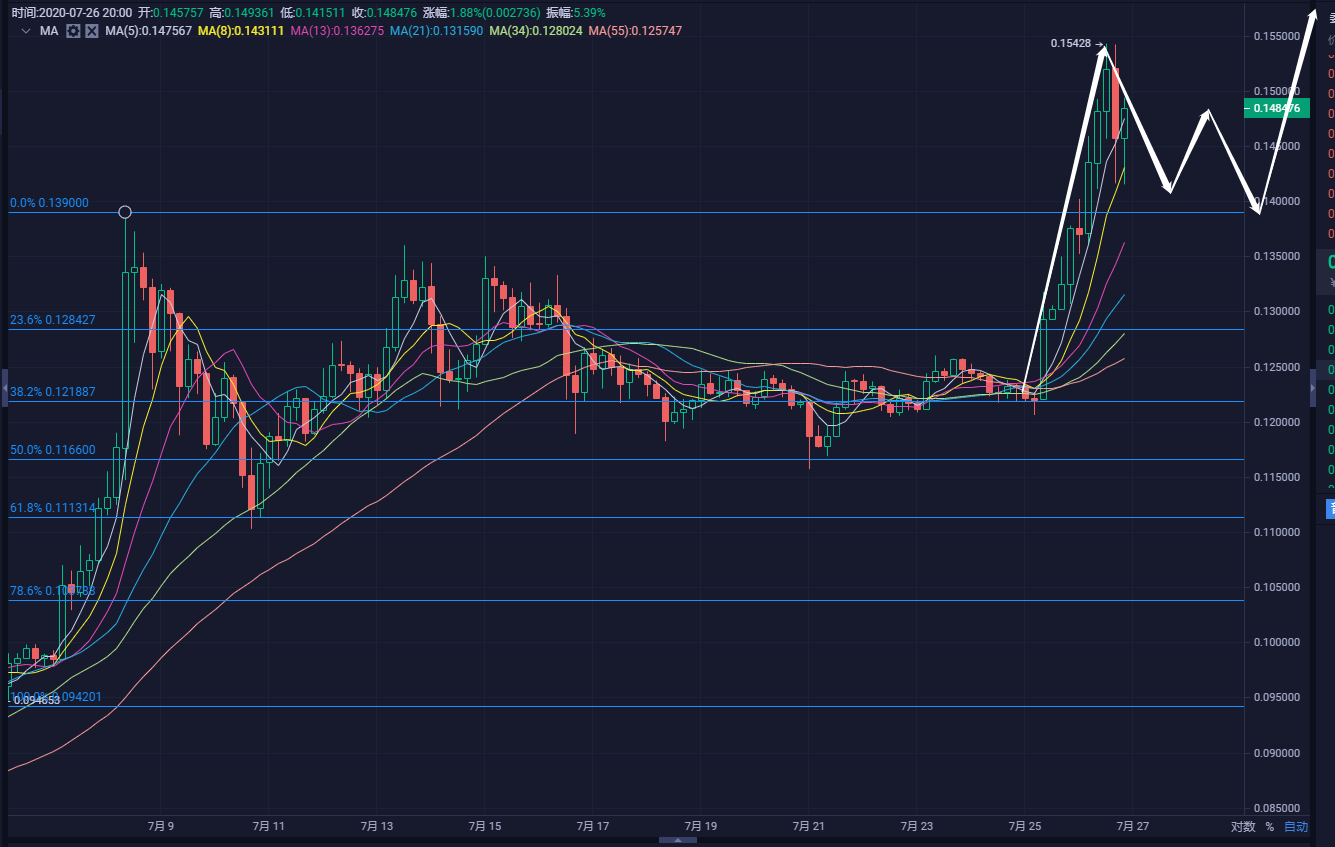Toggle logarithmic scale (对数)

point(1243,827)
